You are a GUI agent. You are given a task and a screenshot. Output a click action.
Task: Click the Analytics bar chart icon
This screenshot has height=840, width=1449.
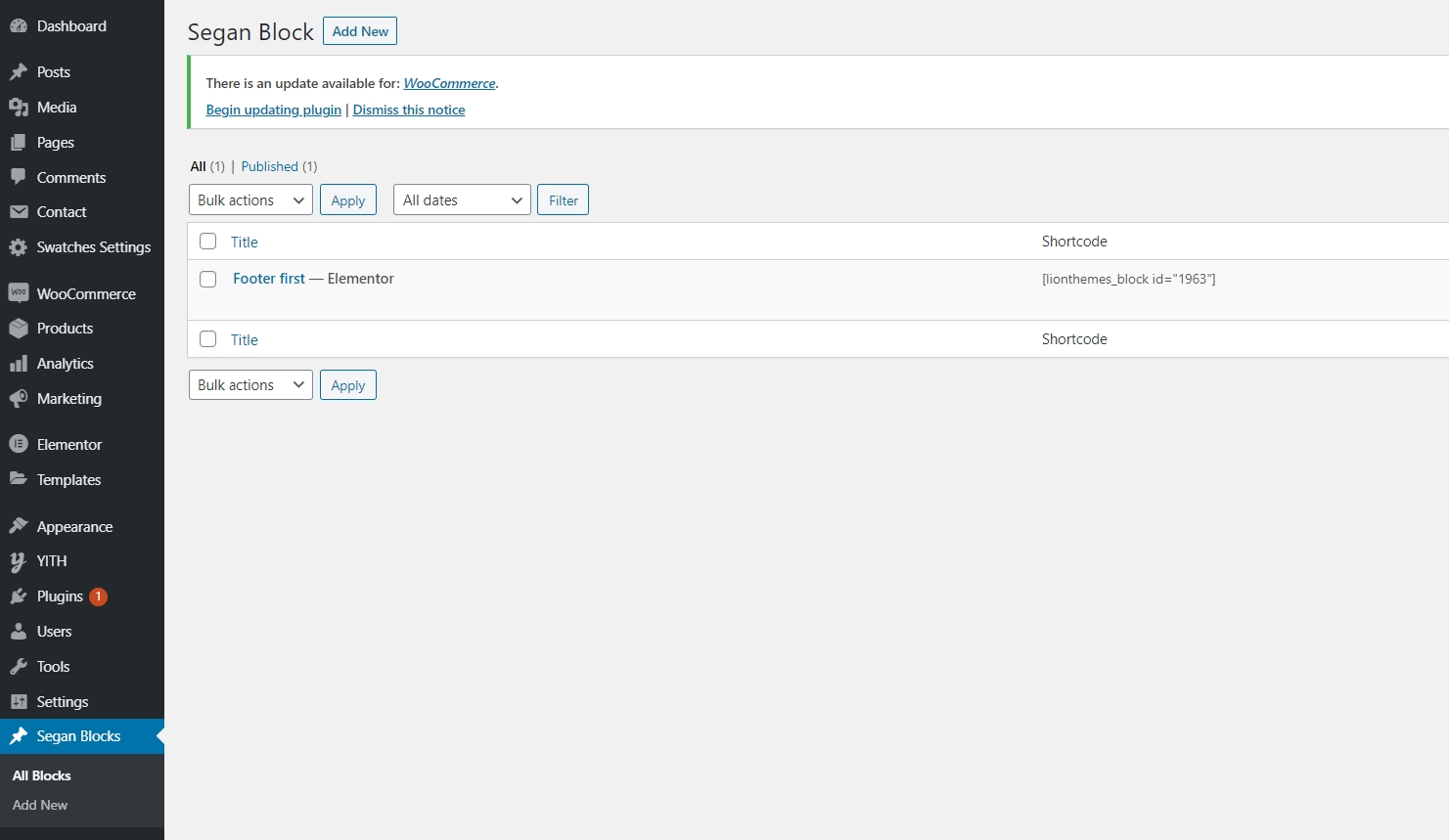tap(18, 364)
